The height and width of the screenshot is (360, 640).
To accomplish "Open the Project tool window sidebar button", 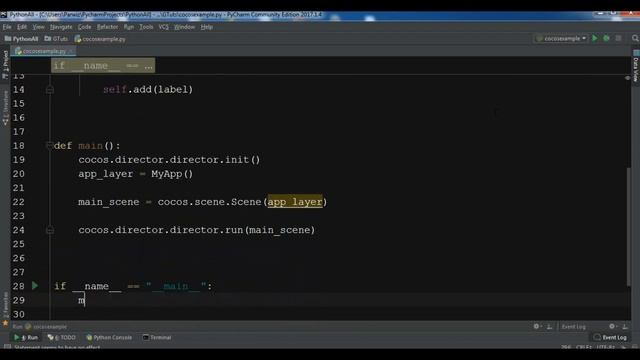I will pyautogui.click(x=5, y=64).
